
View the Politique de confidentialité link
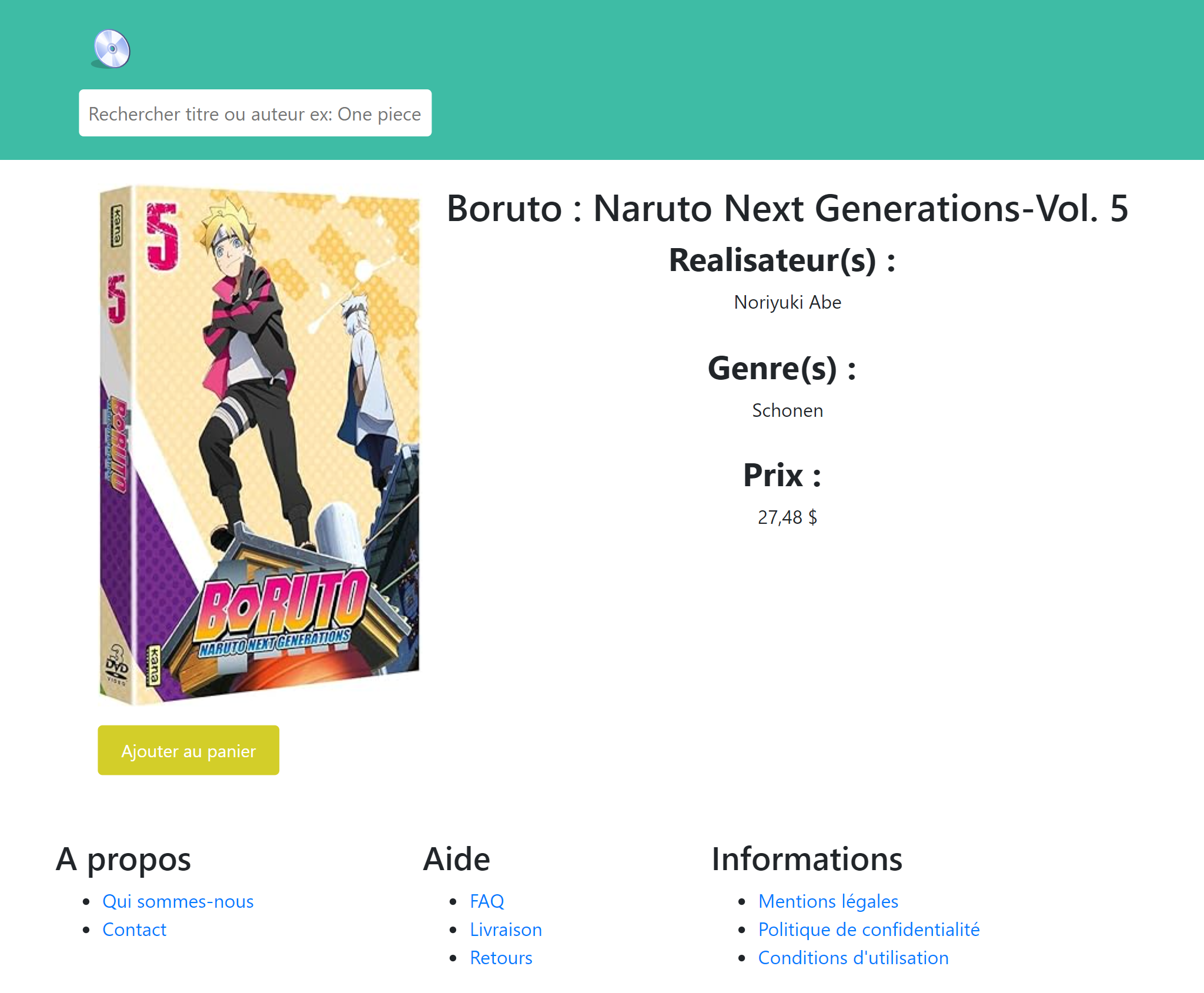(868, 930)
